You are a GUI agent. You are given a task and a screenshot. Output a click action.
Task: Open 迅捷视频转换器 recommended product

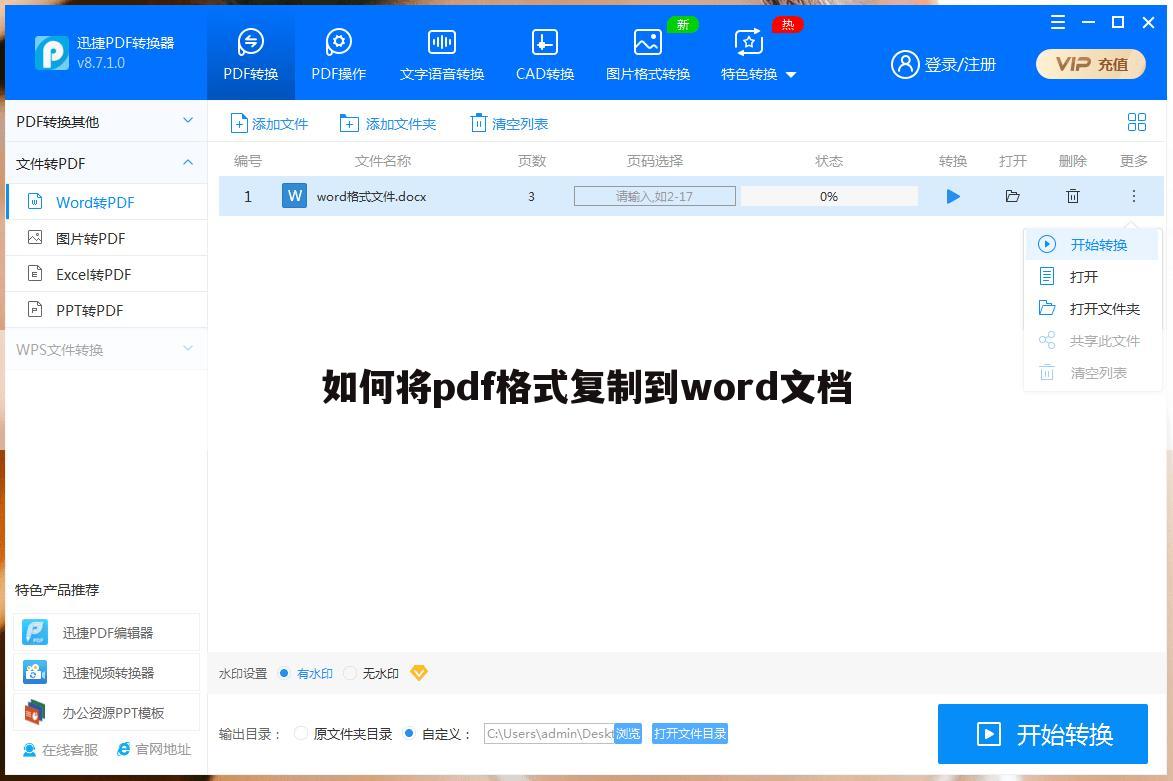point(106,673)
